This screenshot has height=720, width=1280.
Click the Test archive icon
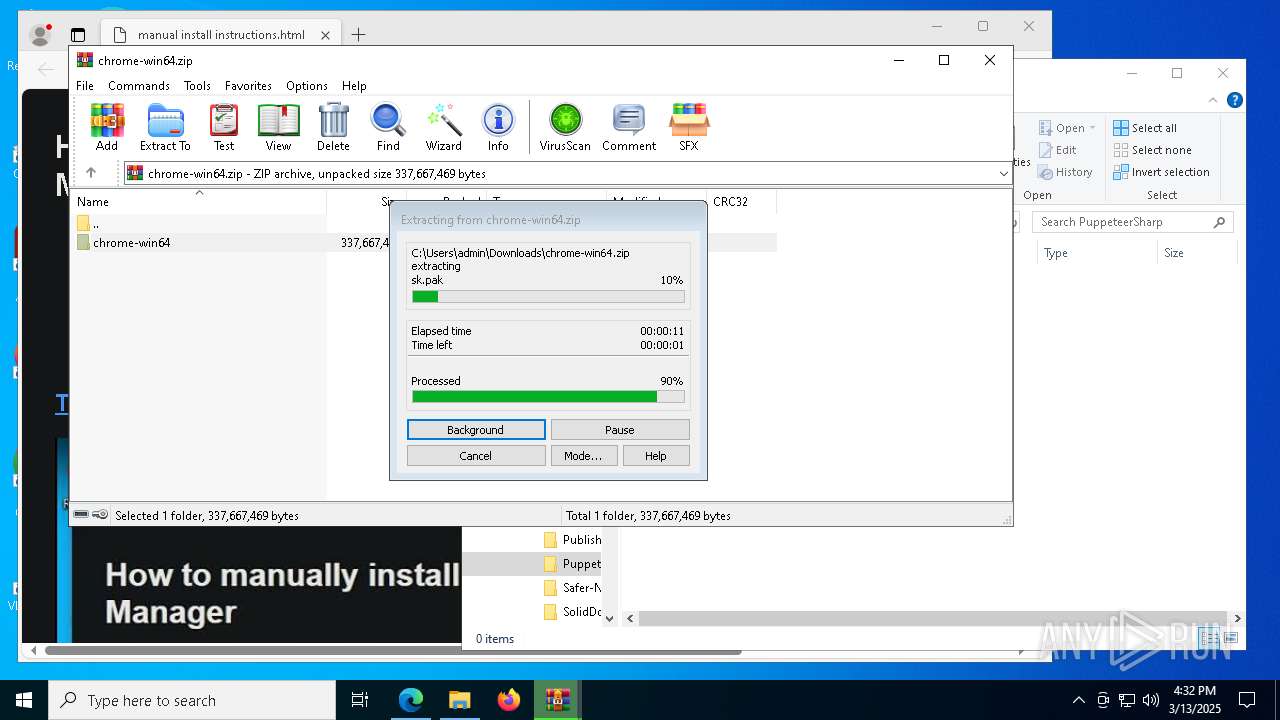tap(224, 127)
